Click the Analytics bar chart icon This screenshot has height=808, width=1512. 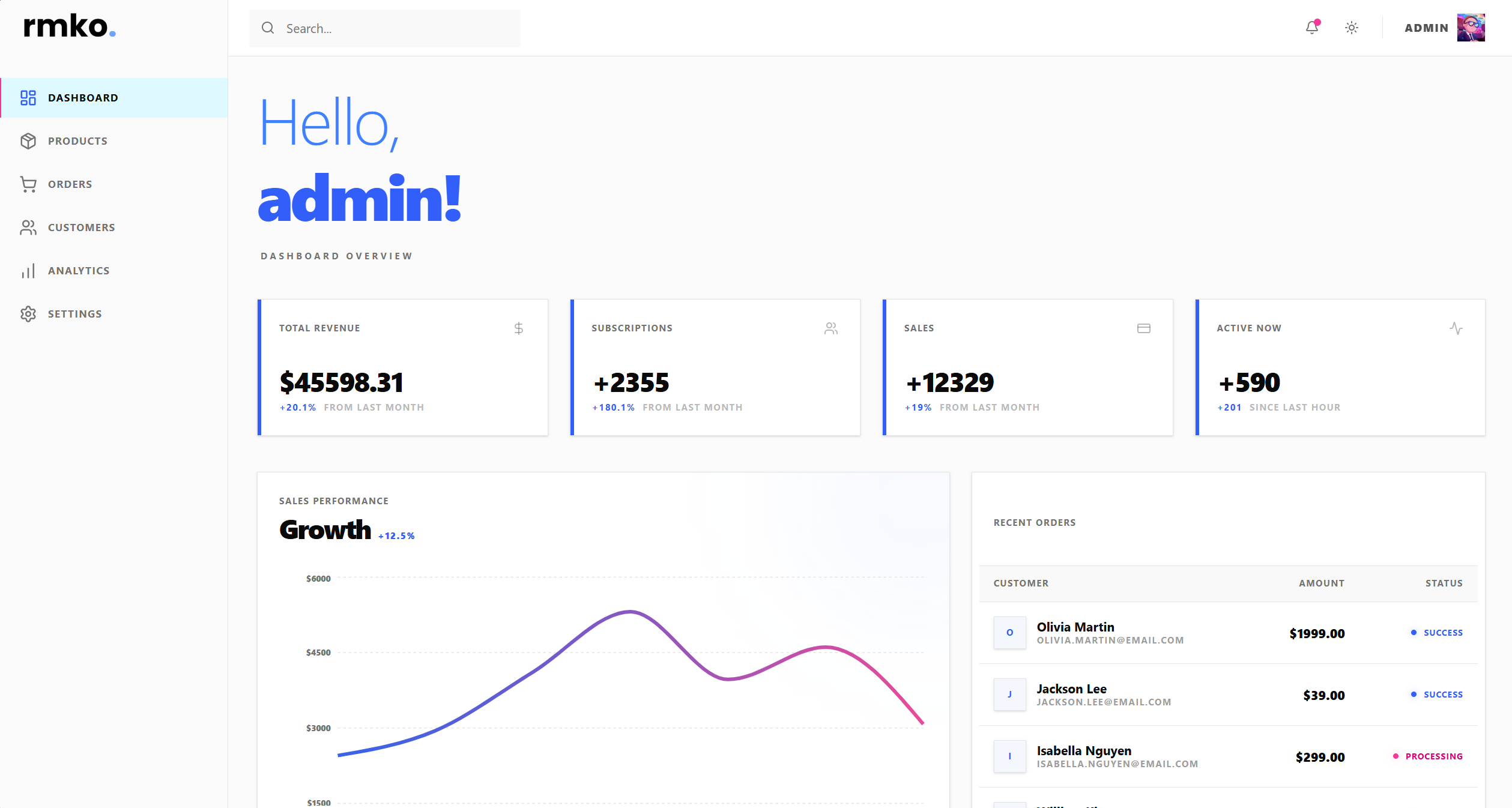(x=28, y=270)
